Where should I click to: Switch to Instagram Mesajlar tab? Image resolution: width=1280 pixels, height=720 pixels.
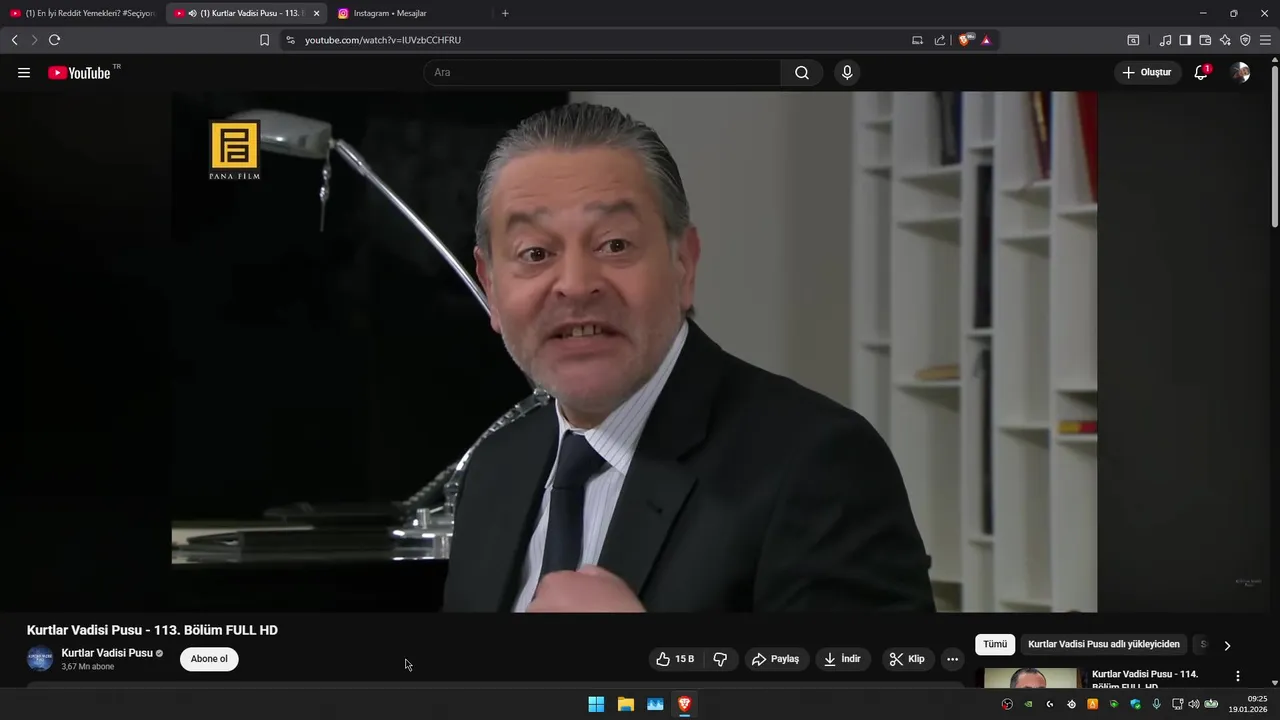tap(411, 13)
